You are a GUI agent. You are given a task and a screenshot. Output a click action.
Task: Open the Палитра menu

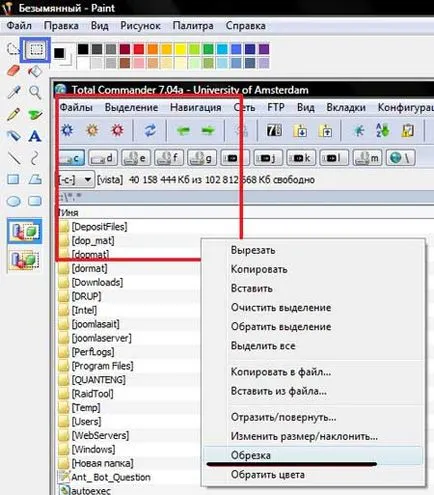[193, 26]
